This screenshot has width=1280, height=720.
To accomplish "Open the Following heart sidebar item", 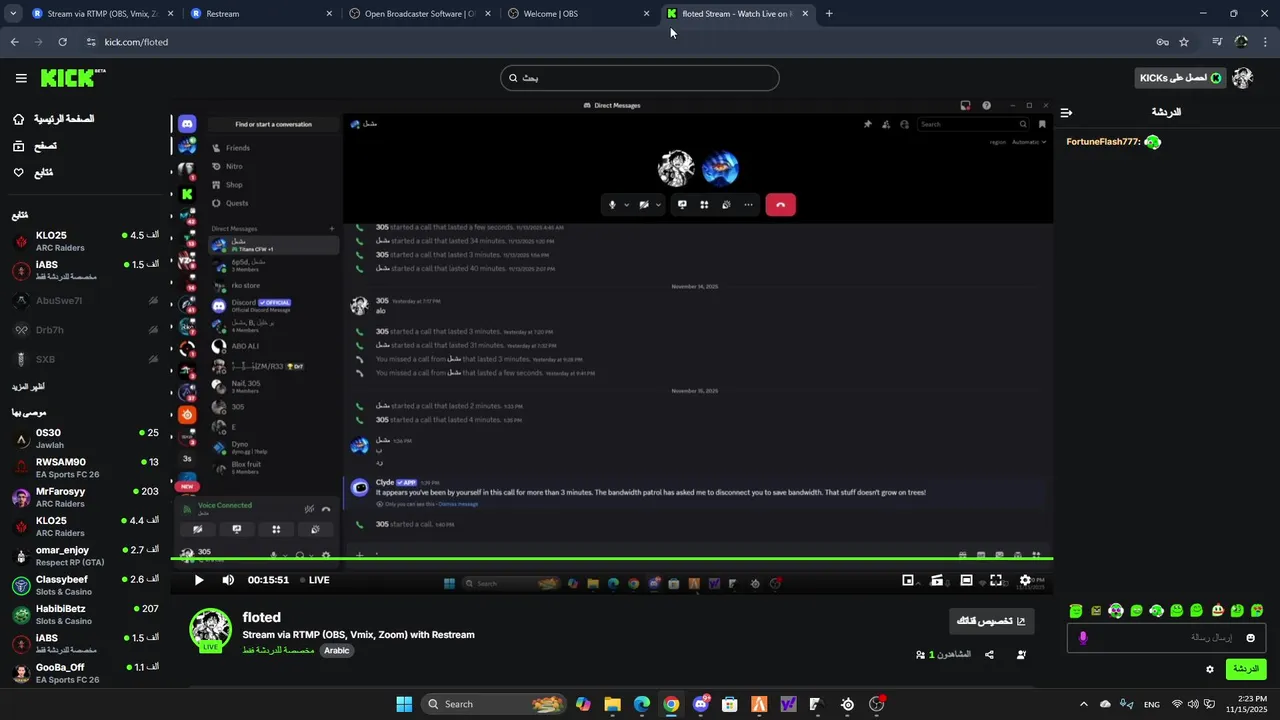I will (32, 173).
